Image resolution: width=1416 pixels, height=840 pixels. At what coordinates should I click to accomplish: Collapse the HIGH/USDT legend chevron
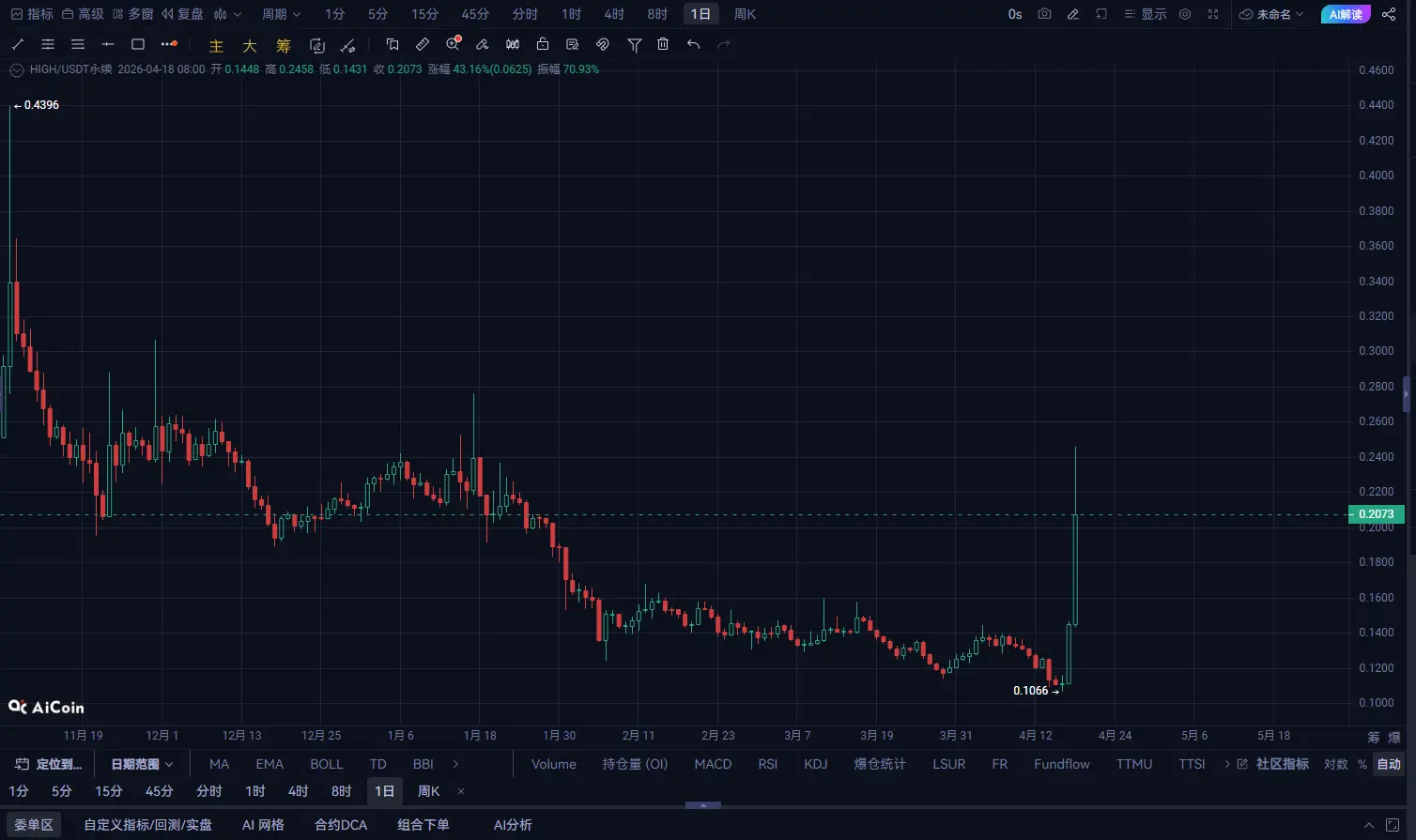16,69
